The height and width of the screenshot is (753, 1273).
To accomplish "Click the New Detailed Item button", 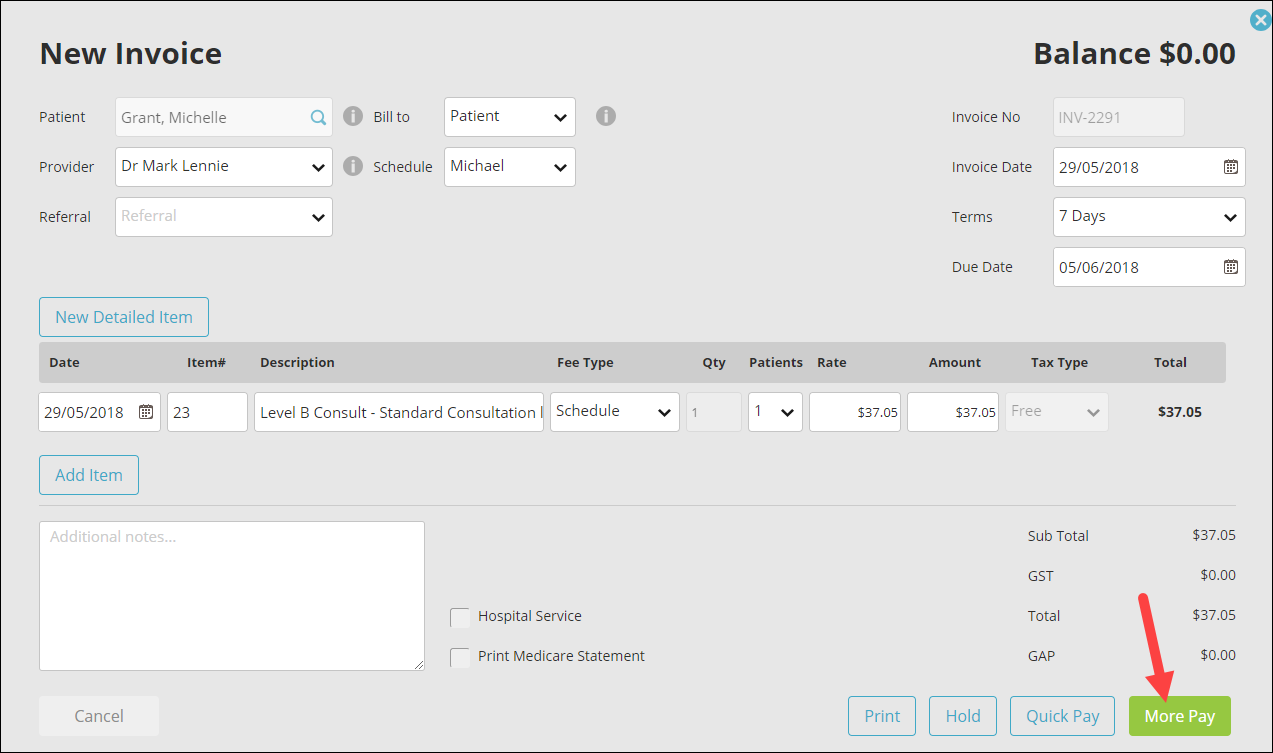I will click(124, 317).
